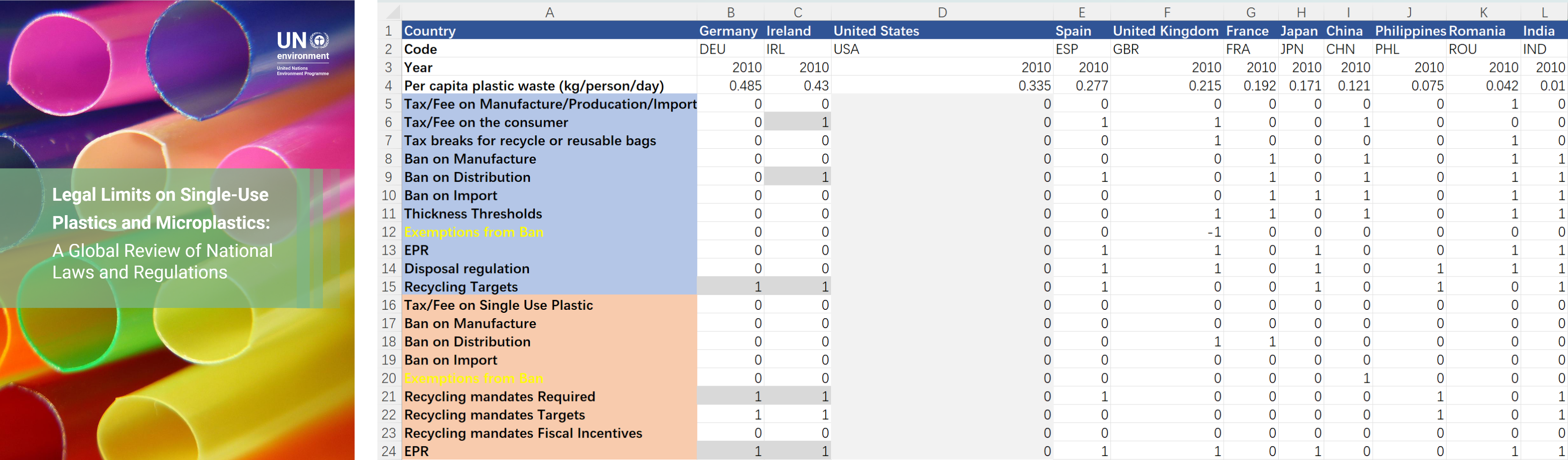Select the "Romania" header cell

1483,31
